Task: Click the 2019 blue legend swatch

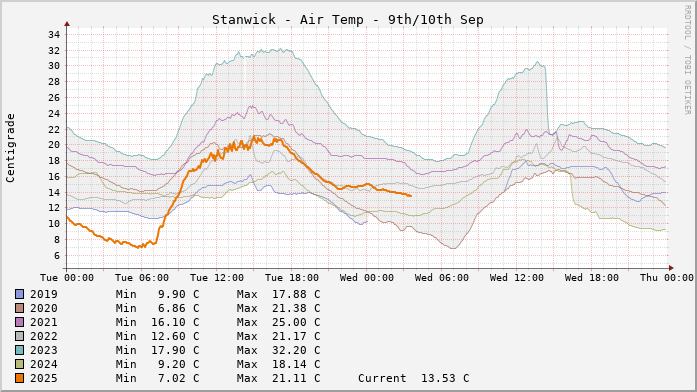Action: point(20,294)
